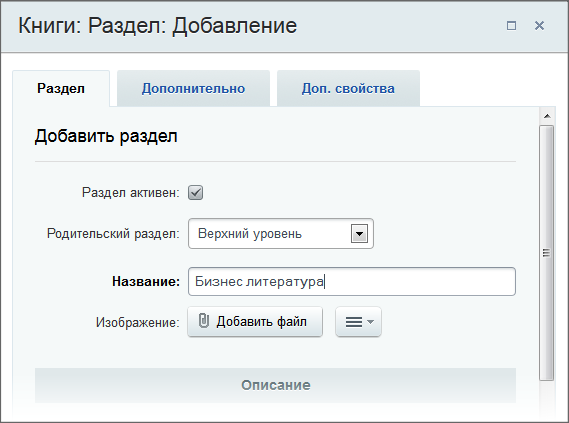Close the Добавление dialog with the X icon

pos(539,26)
